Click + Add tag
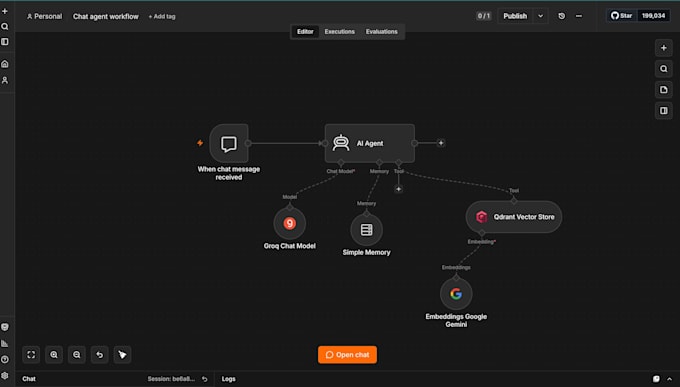This screenshot has height=387, width=680. point(162,16)
